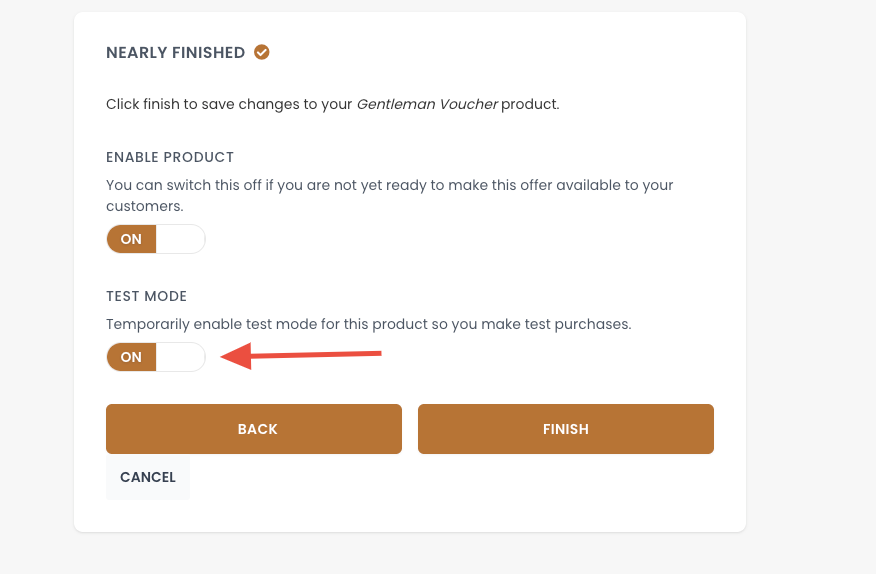Turn off the Test Mode switch
The width and height of the screenshot is (876, 574).
pos(156,357)
